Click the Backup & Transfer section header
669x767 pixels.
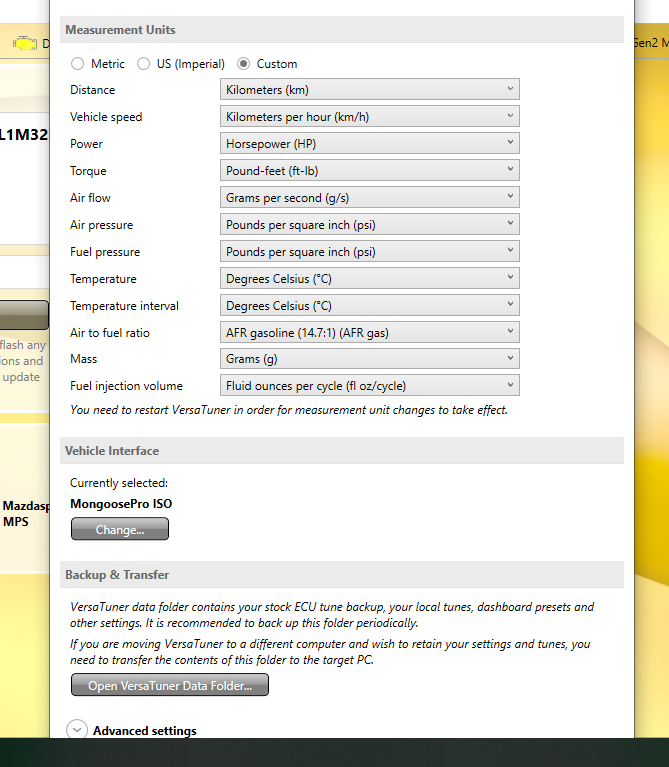pyautogui.click(x=342, y=574)
